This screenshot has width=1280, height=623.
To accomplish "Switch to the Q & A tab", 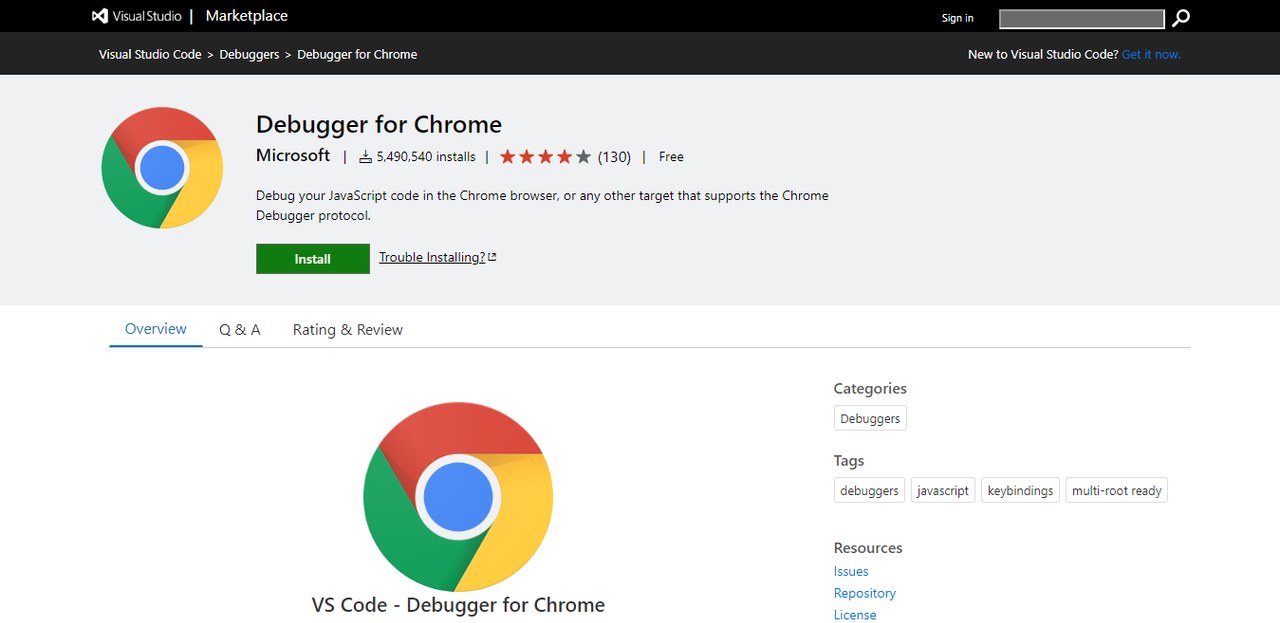I will [x=240, y=329].
